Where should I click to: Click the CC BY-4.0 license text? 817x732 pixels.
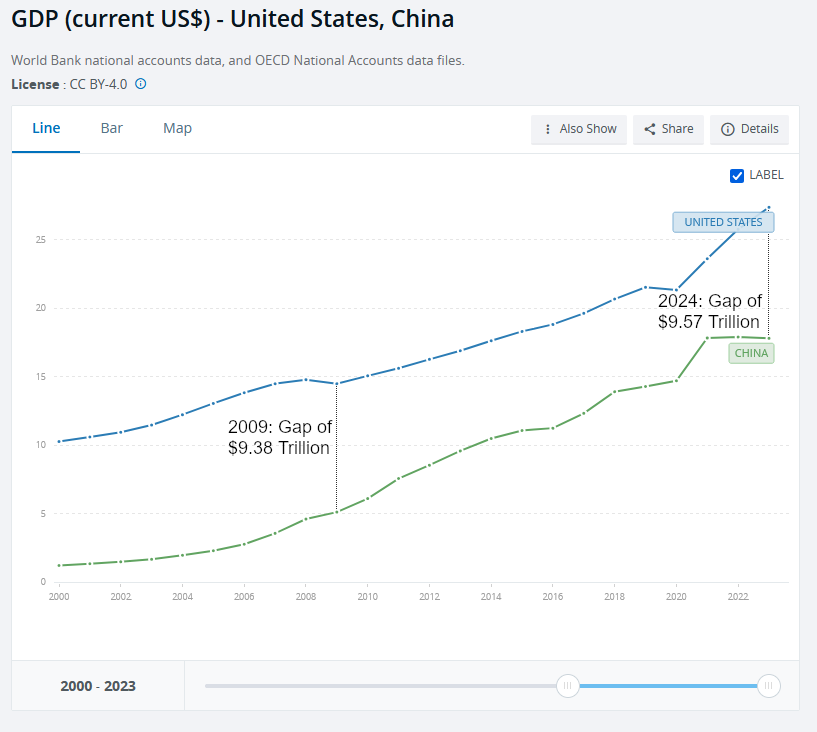[98, 84]
